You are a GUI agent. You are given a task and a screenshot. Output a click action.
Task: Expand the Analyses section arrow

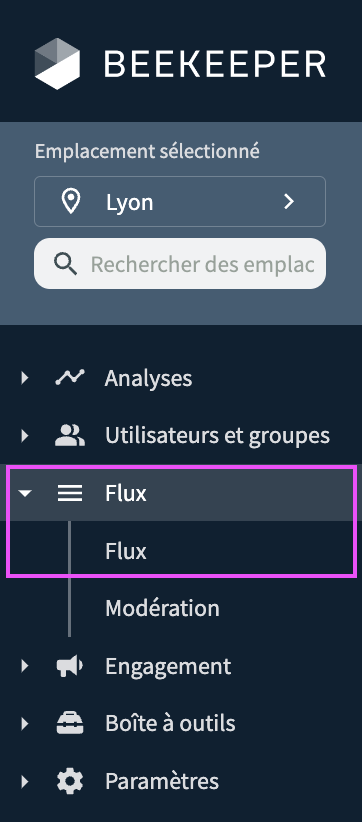tap(24, 377)
